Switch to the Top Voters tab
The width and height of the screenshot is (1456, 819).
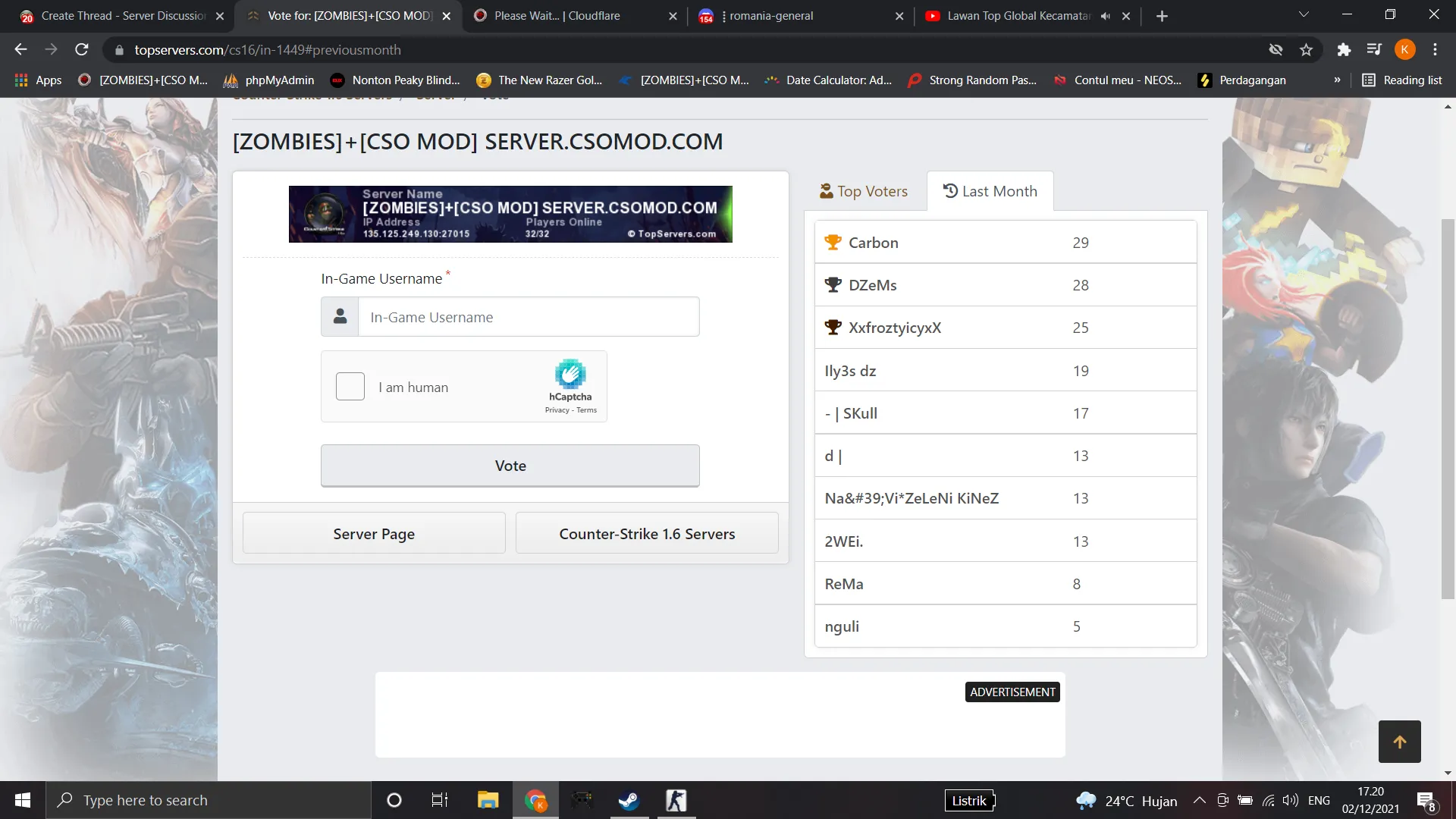(864, 191)
